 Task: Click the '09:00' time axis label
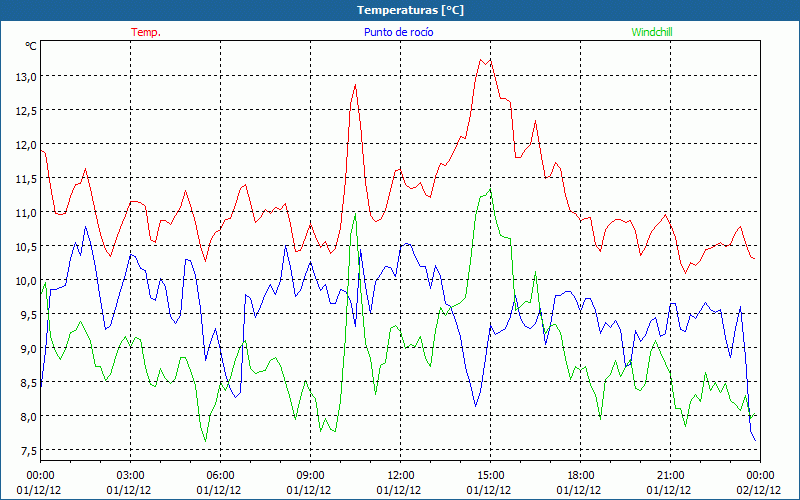coord(310,475)
